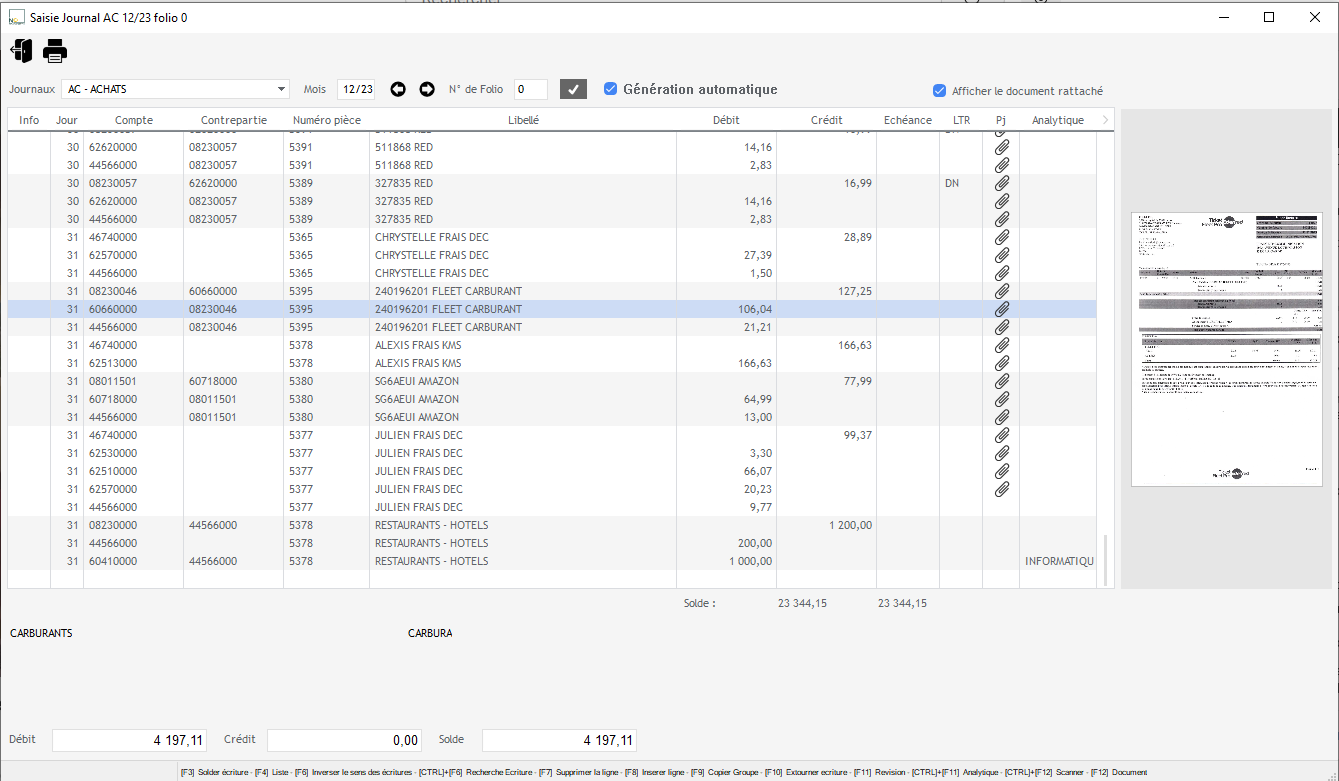
Task: Open paperclip attachment on 106,04 FLEET CARBURANT row
Action: tap(1002, 309)
